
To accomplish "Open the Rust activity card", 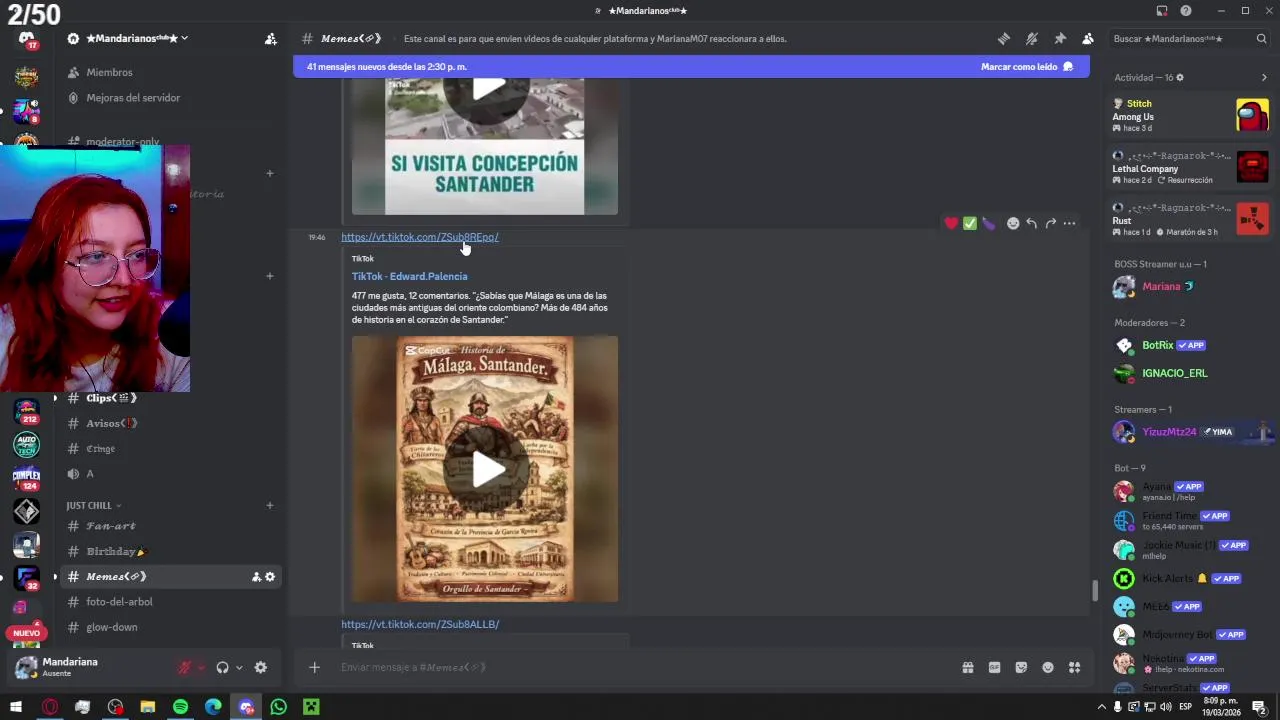I will click(1190, 219).
